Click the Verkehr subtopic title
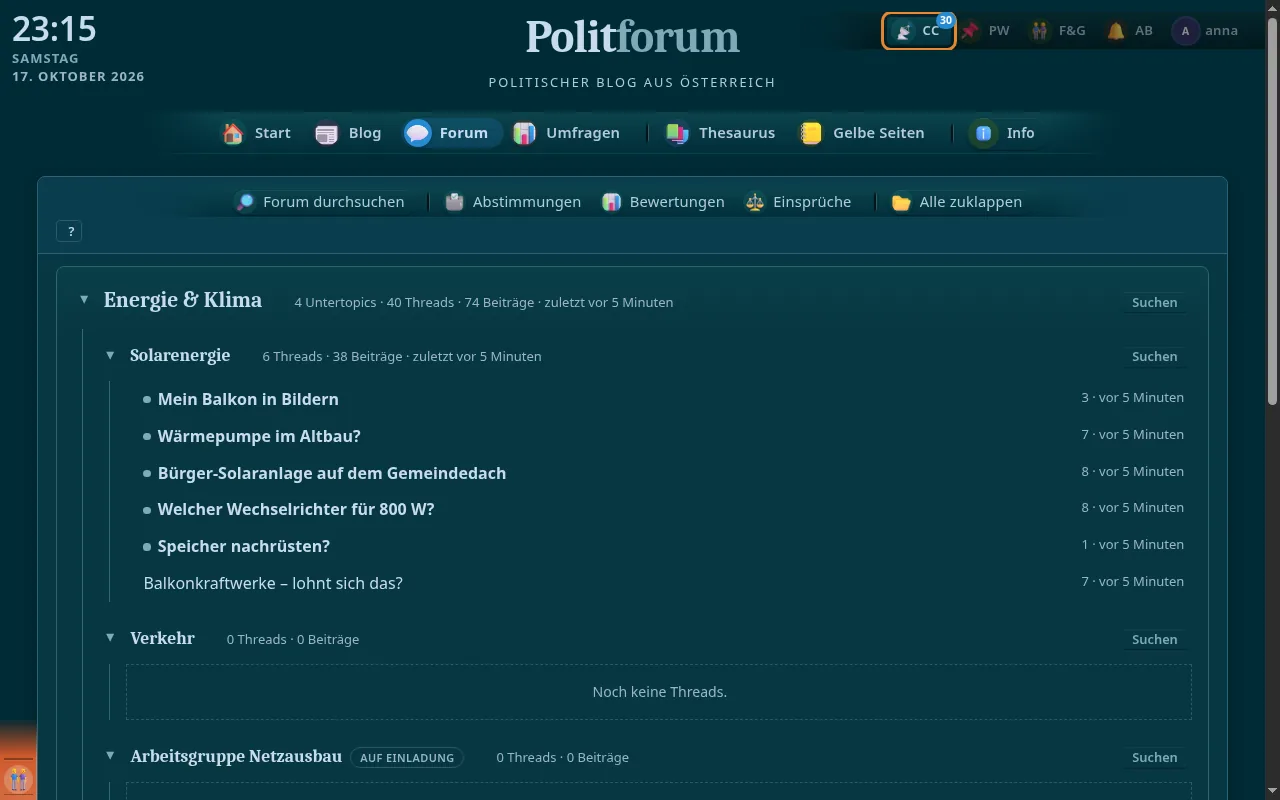This screenshot has width=1280, height=800. click(x=162, y=638)
